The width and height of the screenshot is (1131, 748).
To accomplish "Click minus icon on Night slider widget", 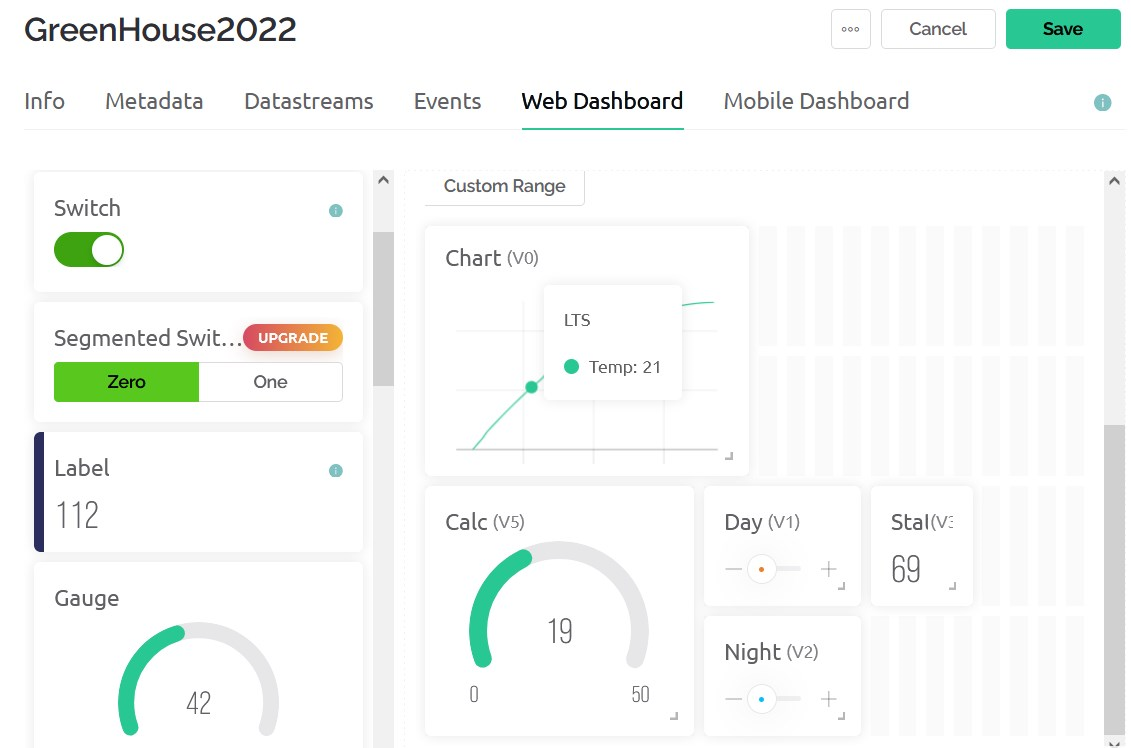I will click(734, 698).
